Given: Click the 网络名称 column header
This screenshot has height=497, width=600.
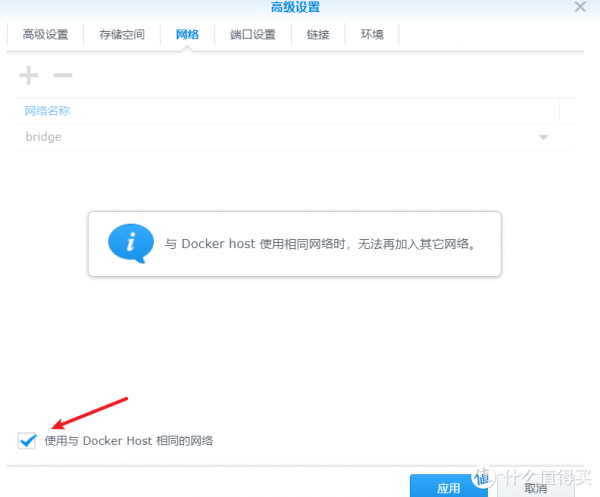Looking at the screenshot, I should pos(48,111).
